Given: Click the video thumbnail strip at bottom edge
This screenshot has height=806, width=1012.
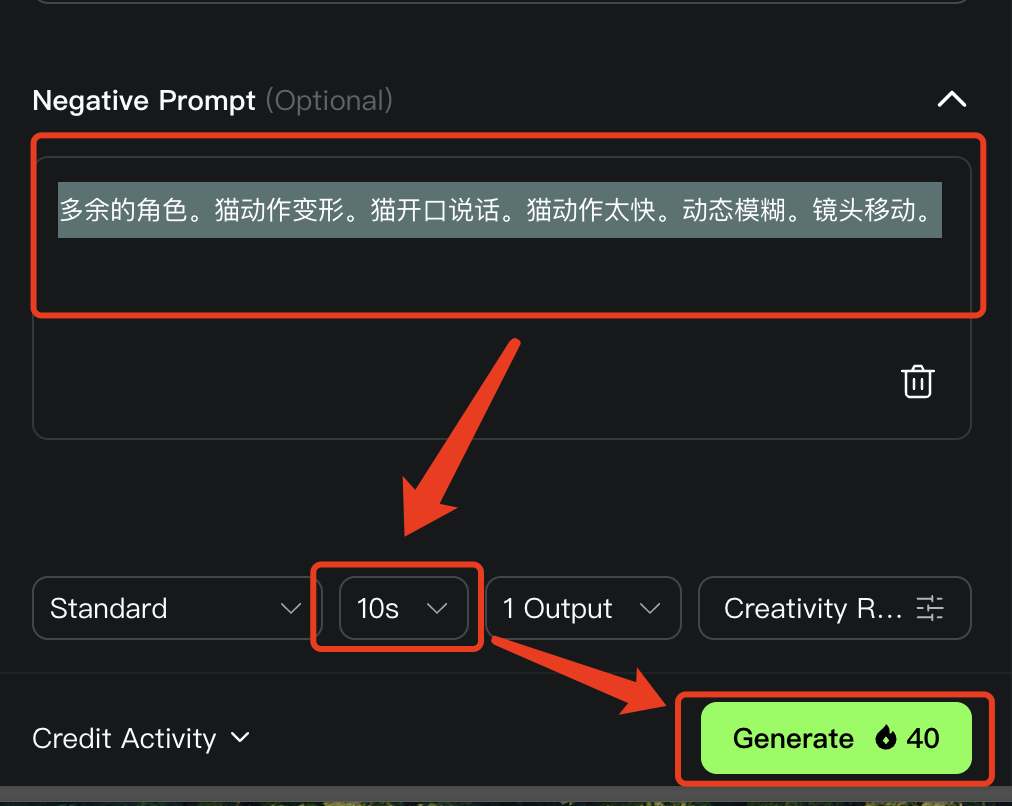Looking at the screenshot, I should [500, 800].
